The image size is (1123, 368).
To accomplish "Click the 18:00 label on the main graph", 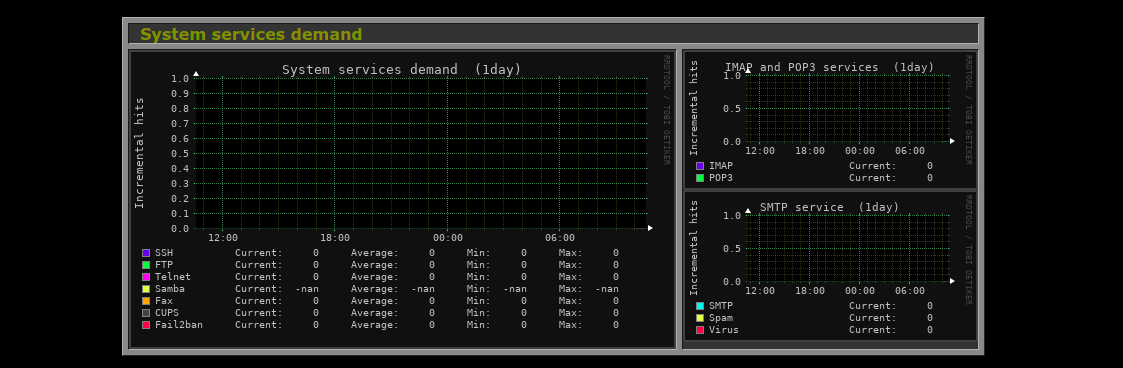I will tap(335, 238).
